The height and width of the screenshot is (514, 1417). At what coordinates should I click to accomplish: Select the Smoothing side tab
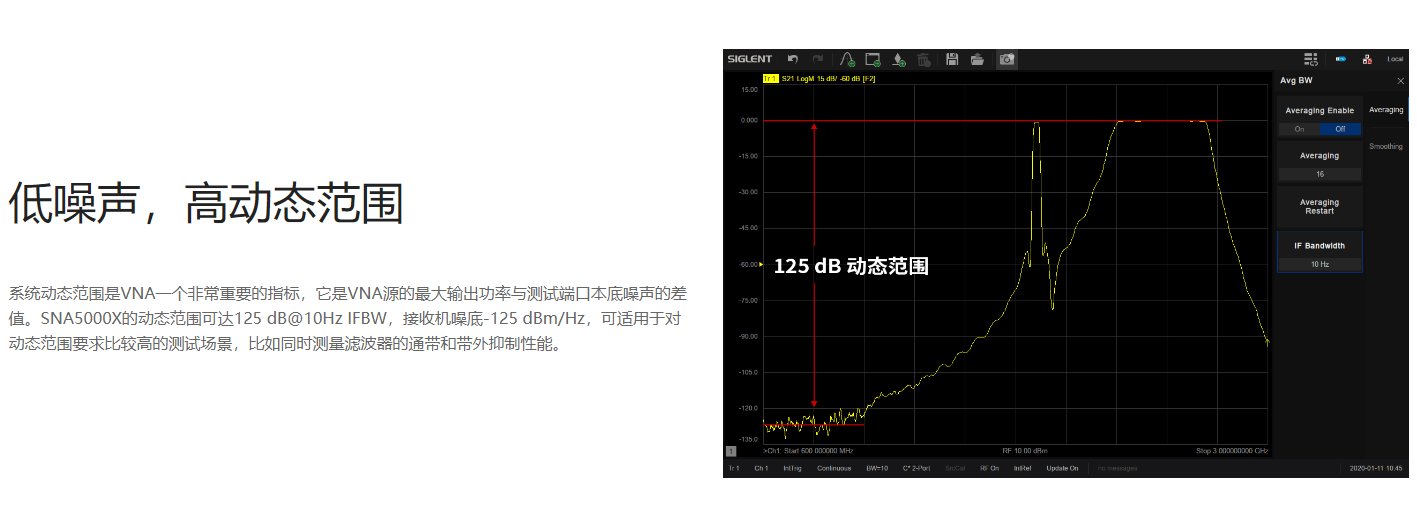[1386, 147]
